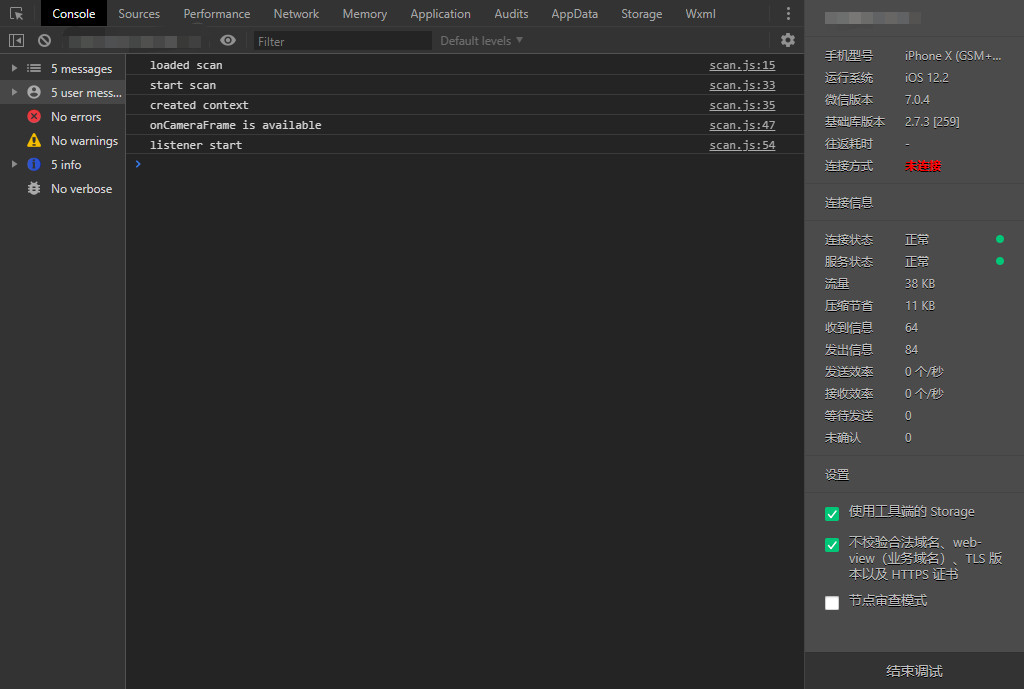The height and width of the screenshot is (689, 1024).
Task: Toggle the console sidebar panel icon
Action: pos(16,40)
